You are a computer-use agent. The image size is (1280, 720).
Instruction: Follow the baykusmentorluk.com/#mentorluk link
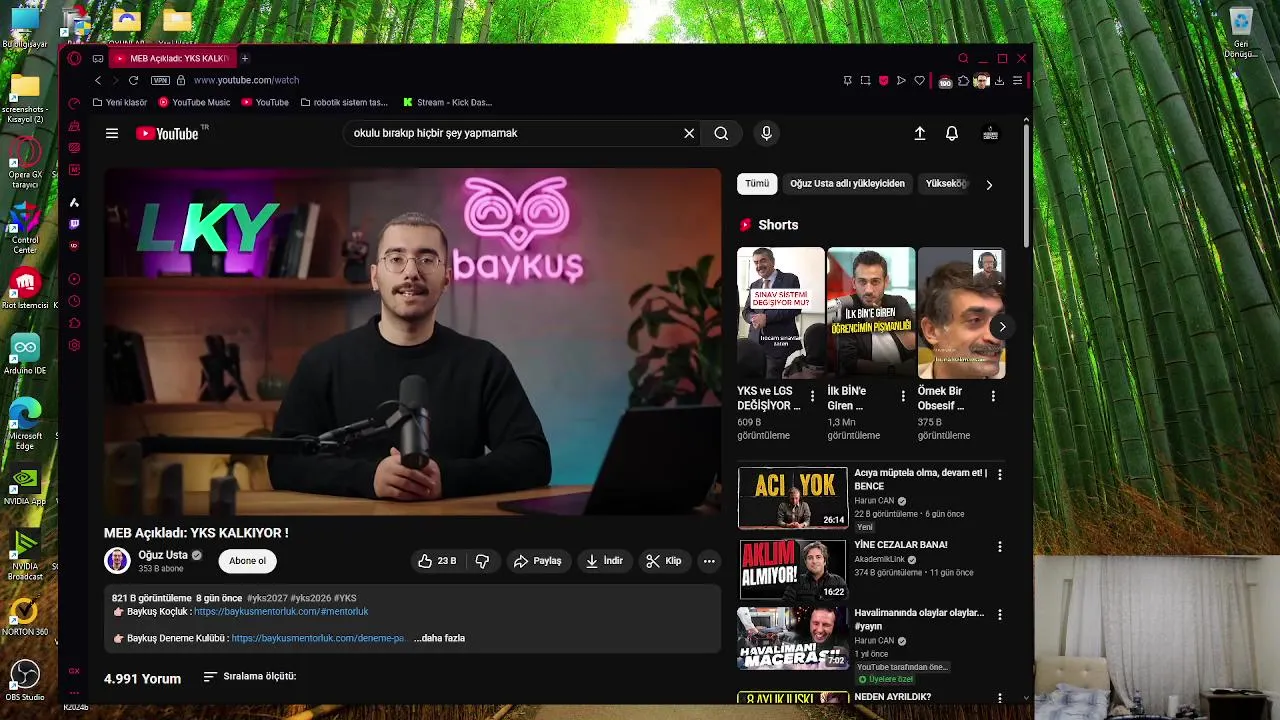[x=281, y=611]
